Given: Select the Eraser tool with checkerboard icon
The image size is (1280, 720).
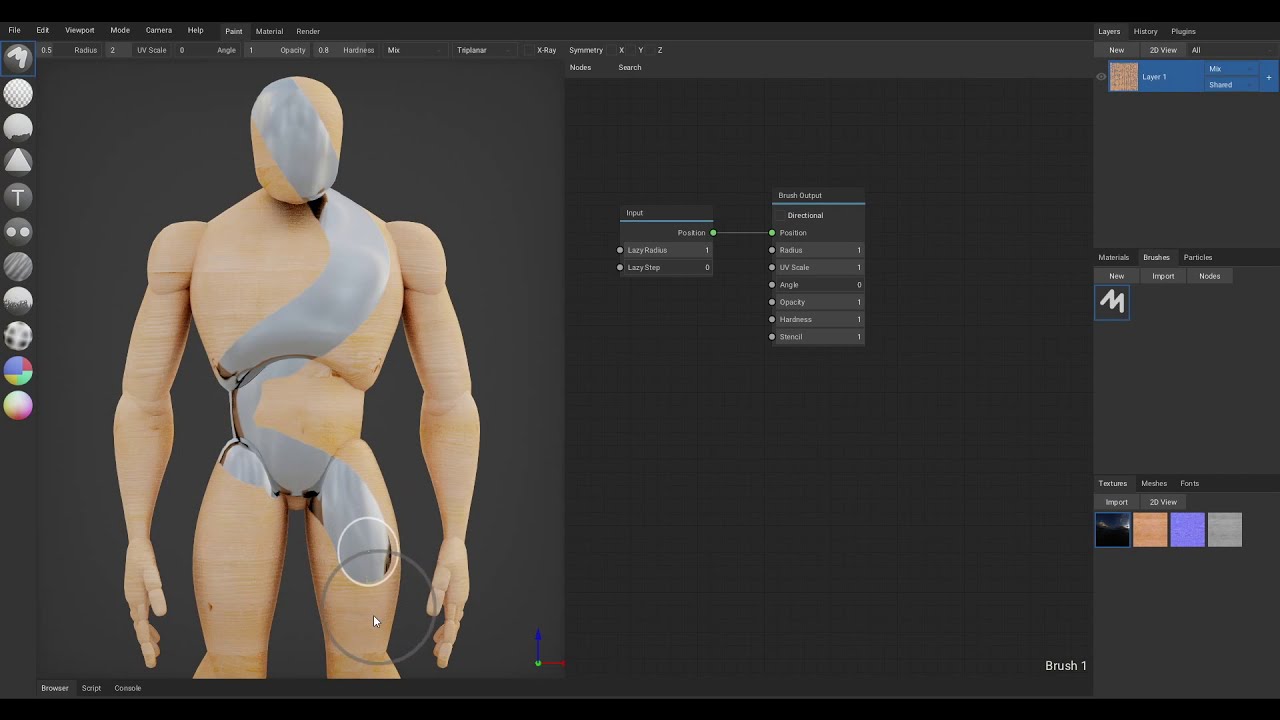Looking at the screenshot, I should (x=18, y=93).
